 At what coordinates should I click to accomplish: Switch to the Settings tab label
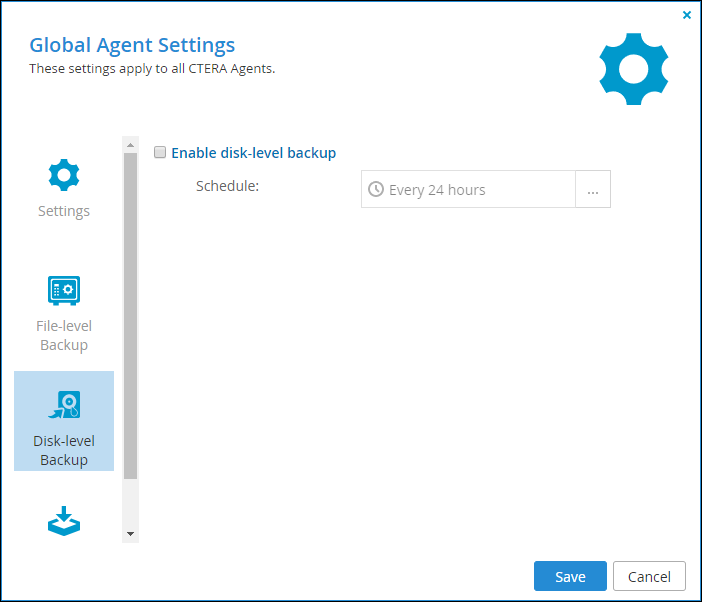coord(64,211)
